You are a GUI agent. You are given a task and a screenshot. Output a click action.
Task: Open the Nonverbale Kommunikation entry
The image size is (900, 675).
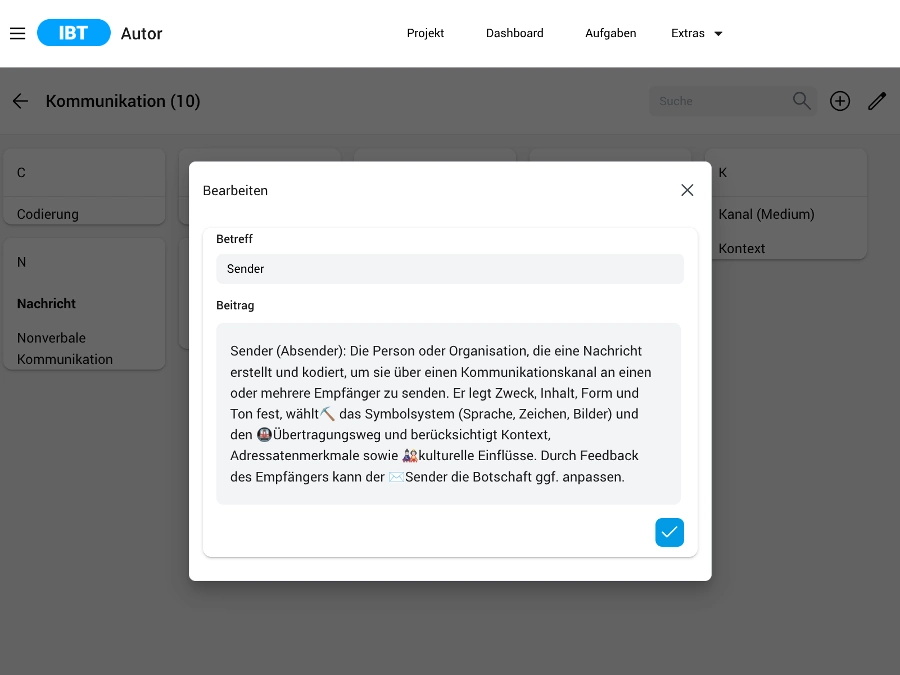click(65, 348)
